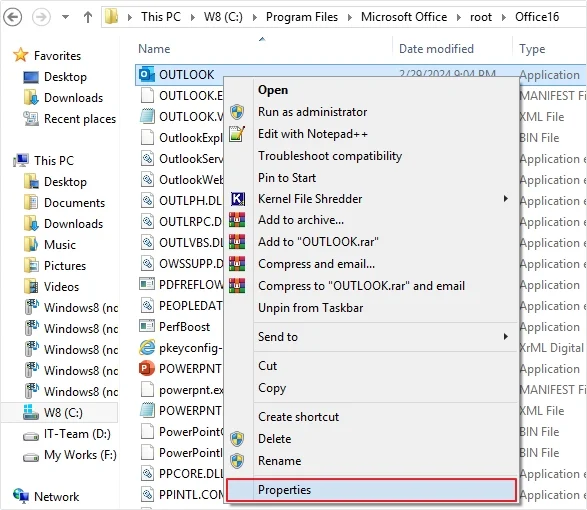Select 'Program Files' in the breadcrumb
The image size is (587, 510).
[x=302, y=17]
